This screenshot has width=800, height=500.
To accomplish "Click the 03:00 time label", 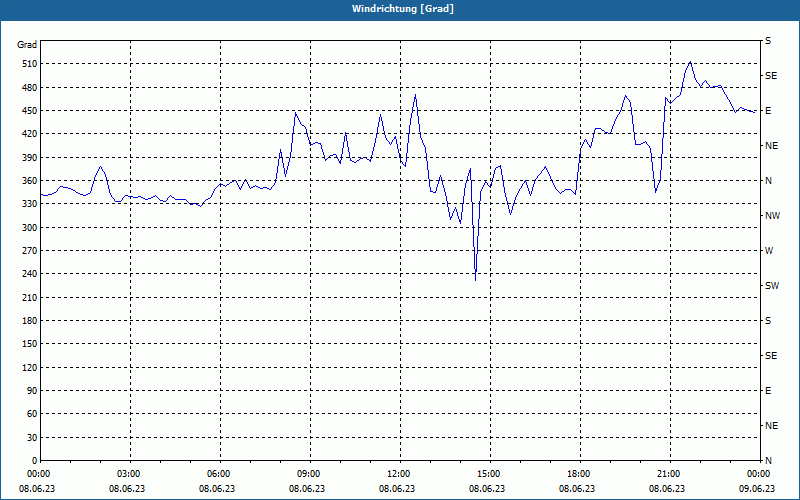I will click(130, 474).
